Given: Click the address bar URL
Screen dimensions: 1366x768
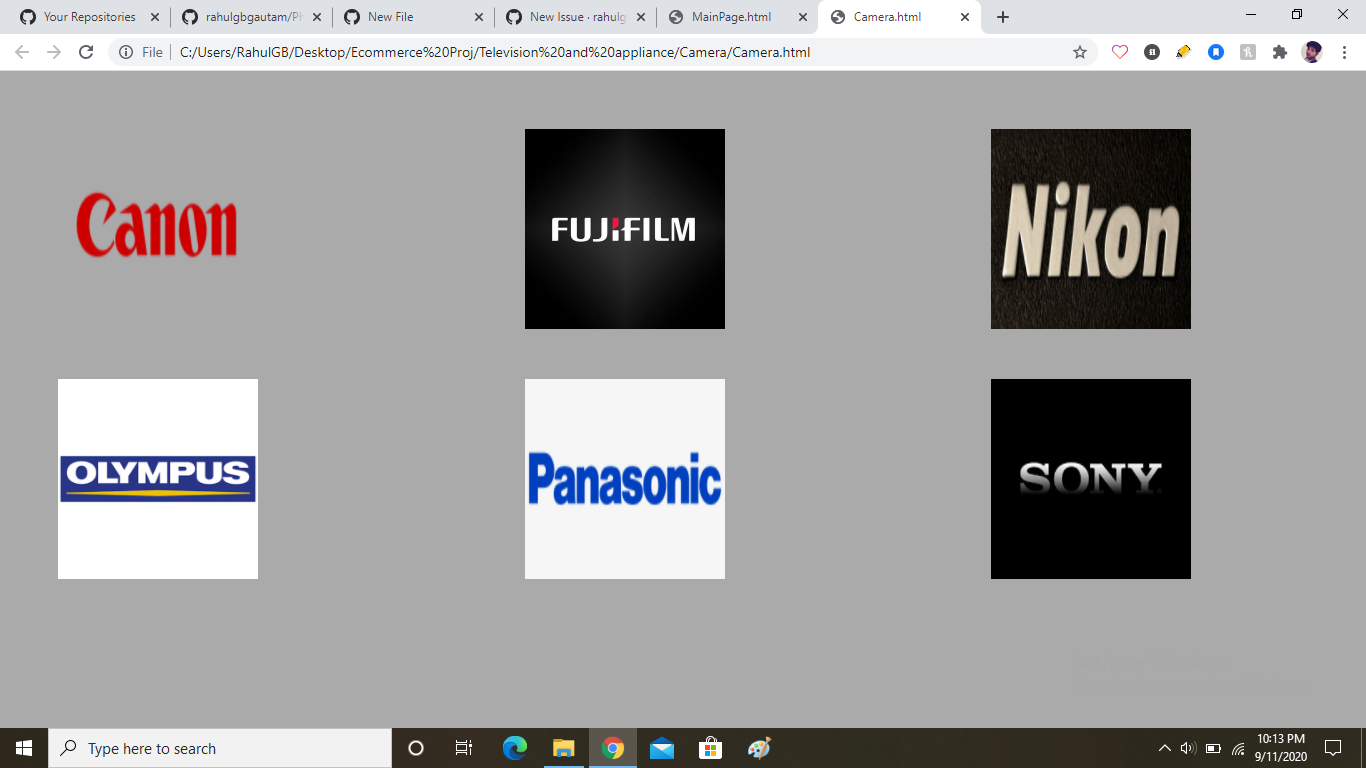Looking at the screenshot, I should (x=495, y=52).
